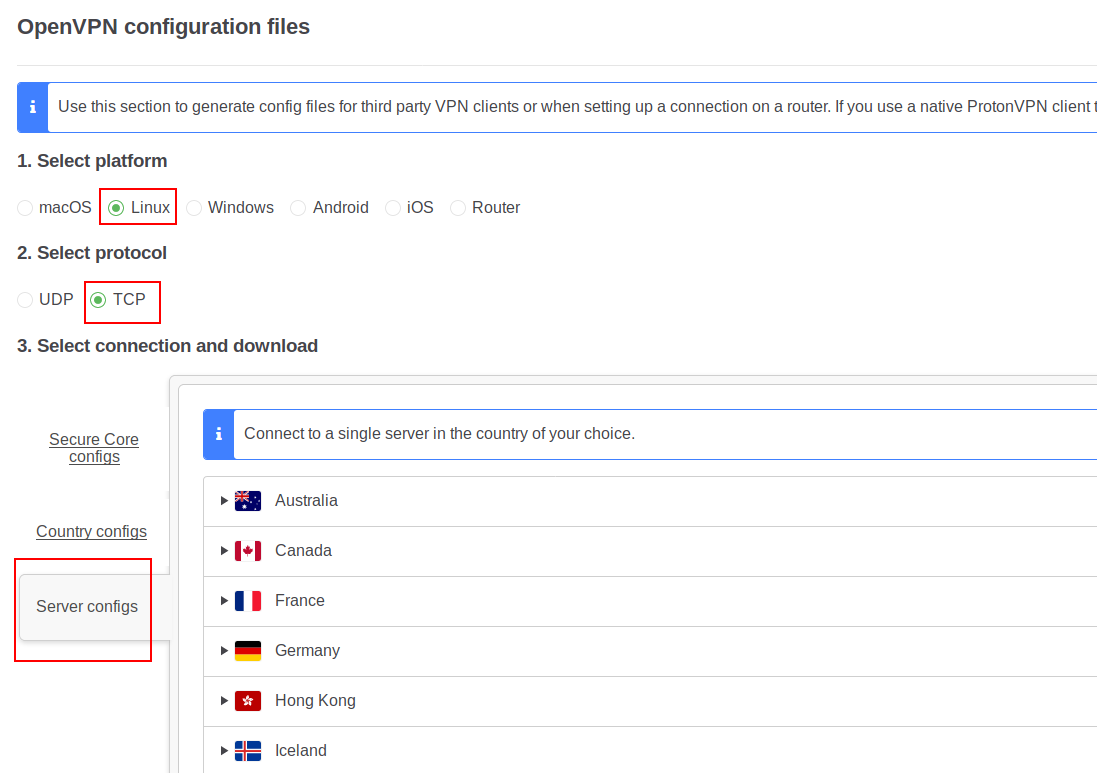
Task: Click the 'OpenVPN configuration files' heading
Action: tap(164, 27)
